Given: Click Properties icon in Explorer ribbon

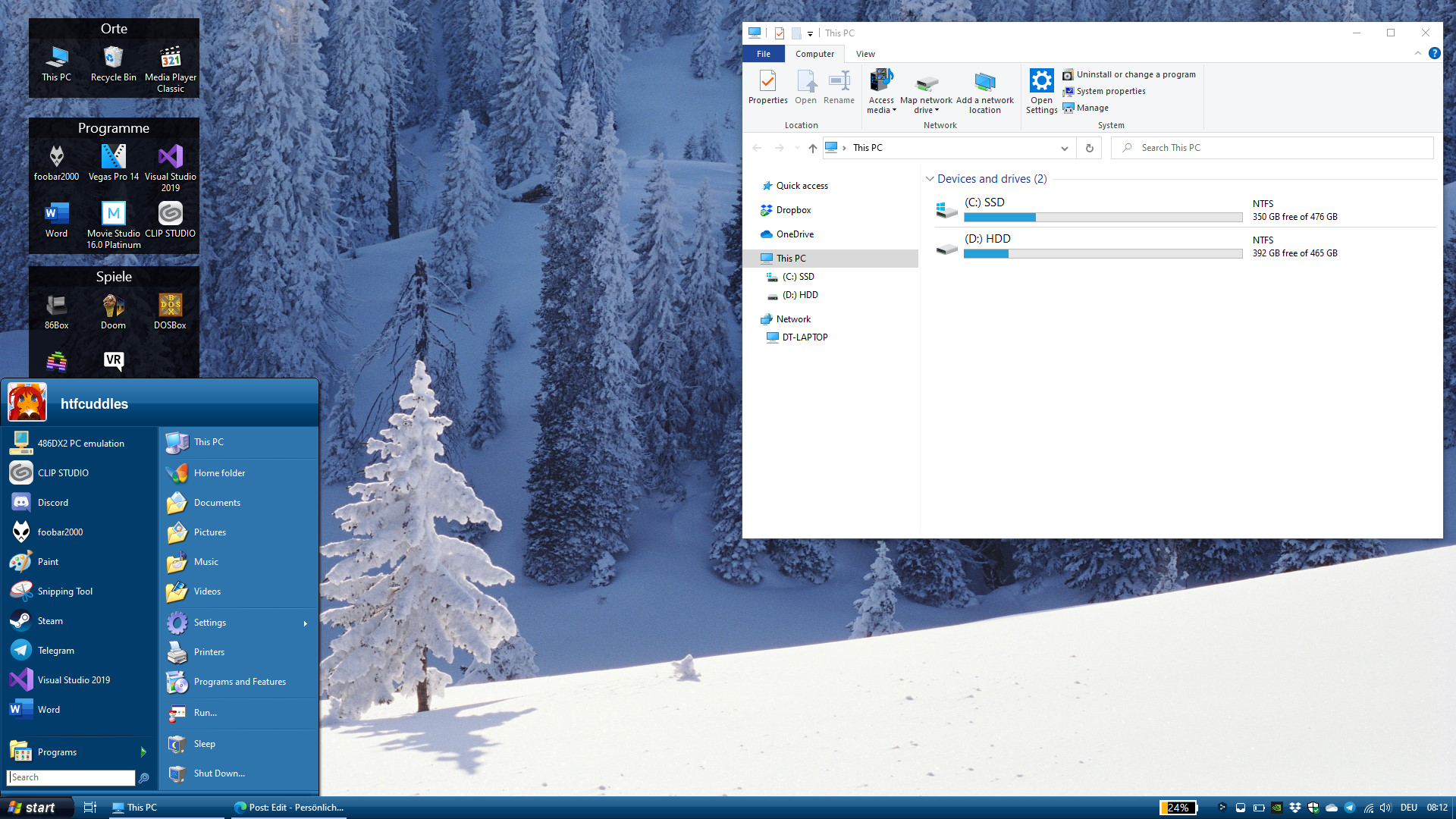Looking at the screenshot, I should click(x=767, y=86).
